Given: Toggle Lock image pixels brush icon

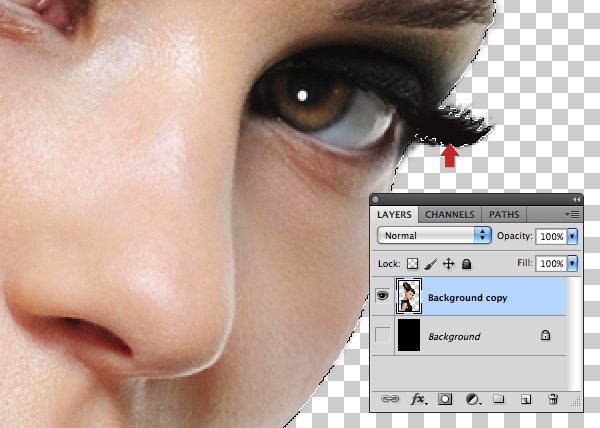Looking at the screenshot, I should [430, 264].
